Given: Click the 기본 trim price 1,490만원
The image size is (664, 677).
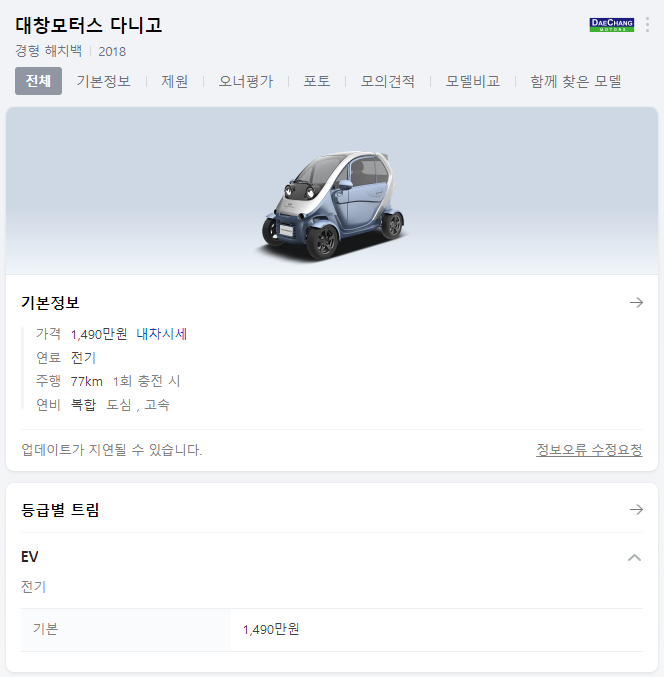Looking at the screenshot, I should click(x=271, y=629).
